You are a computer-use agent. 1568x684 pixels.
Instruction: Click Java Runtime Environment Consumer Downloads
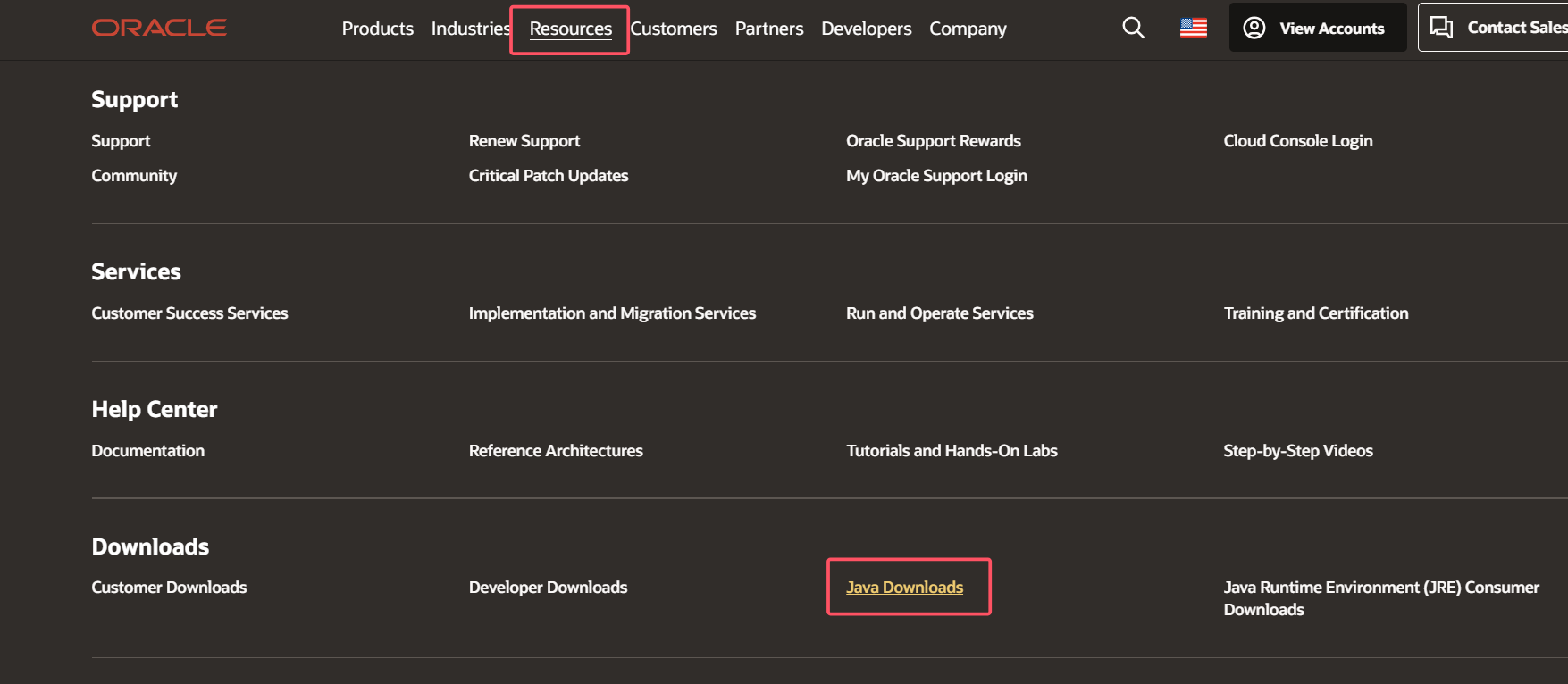click(x=1381, y=598)
